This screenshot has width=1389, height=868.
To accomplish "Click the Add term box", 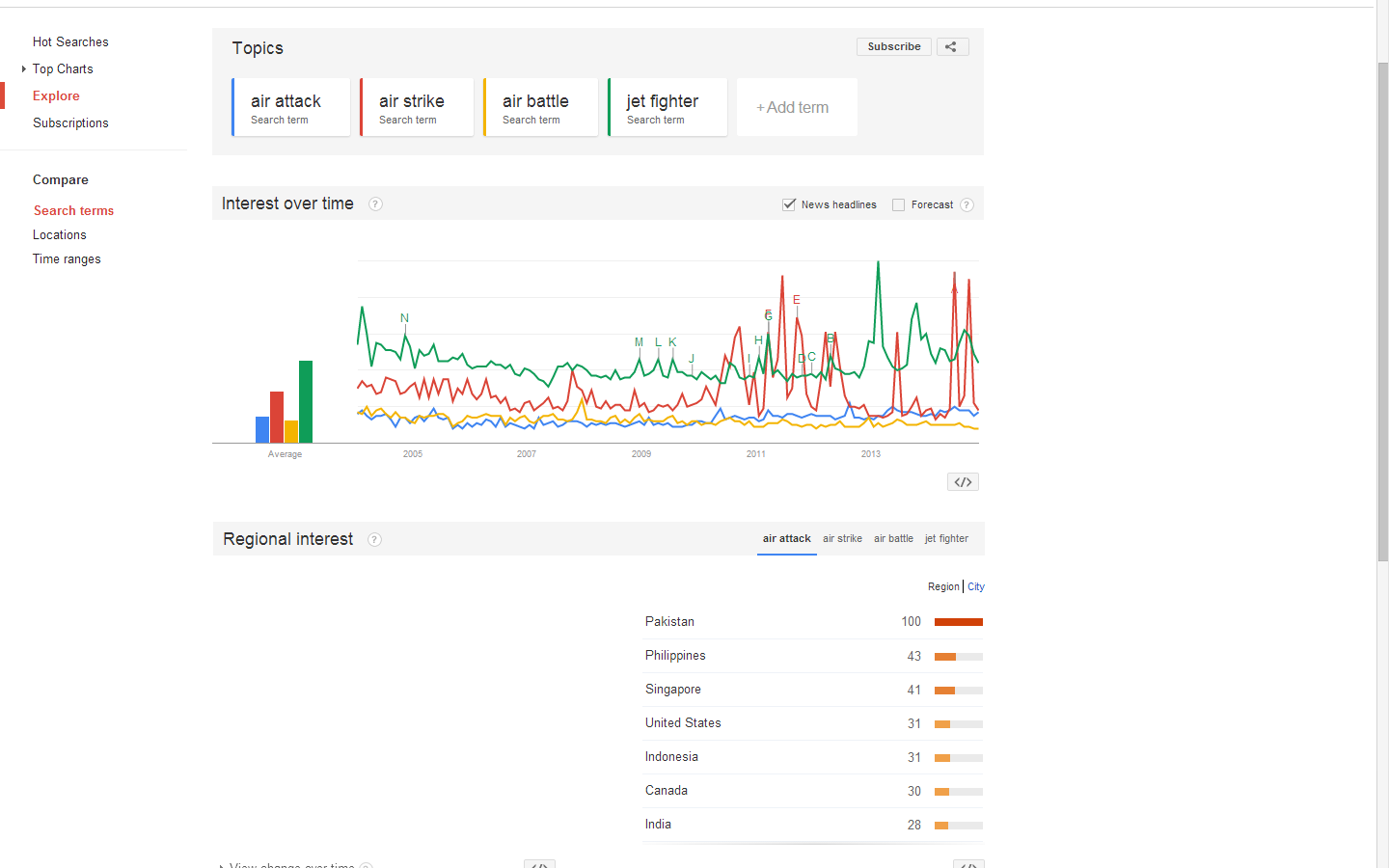I will click(796, 107).
